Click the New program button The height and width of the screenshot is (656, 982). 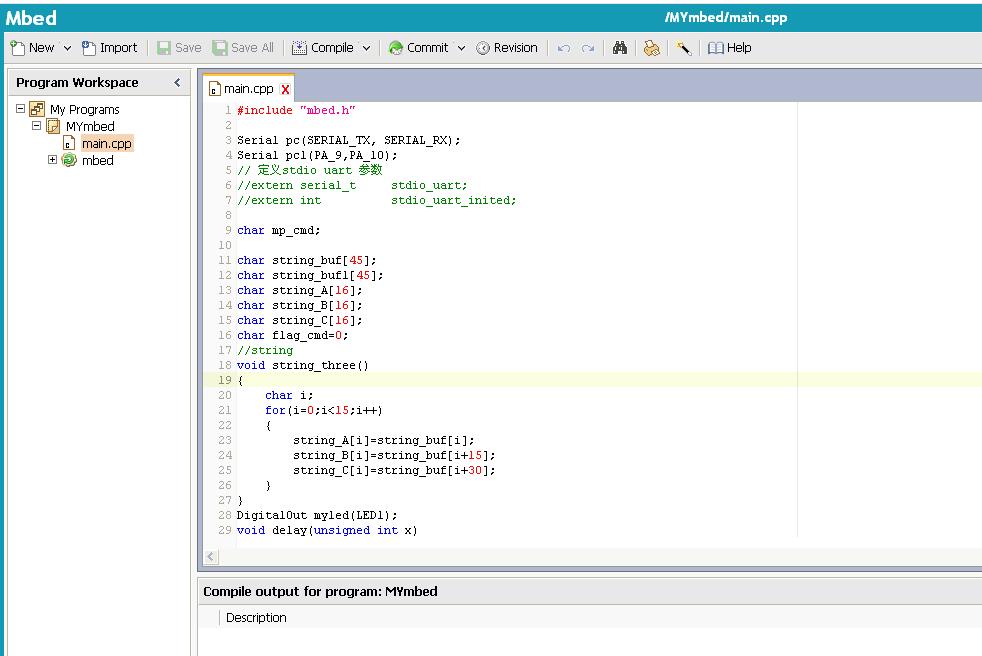point(32,48)
